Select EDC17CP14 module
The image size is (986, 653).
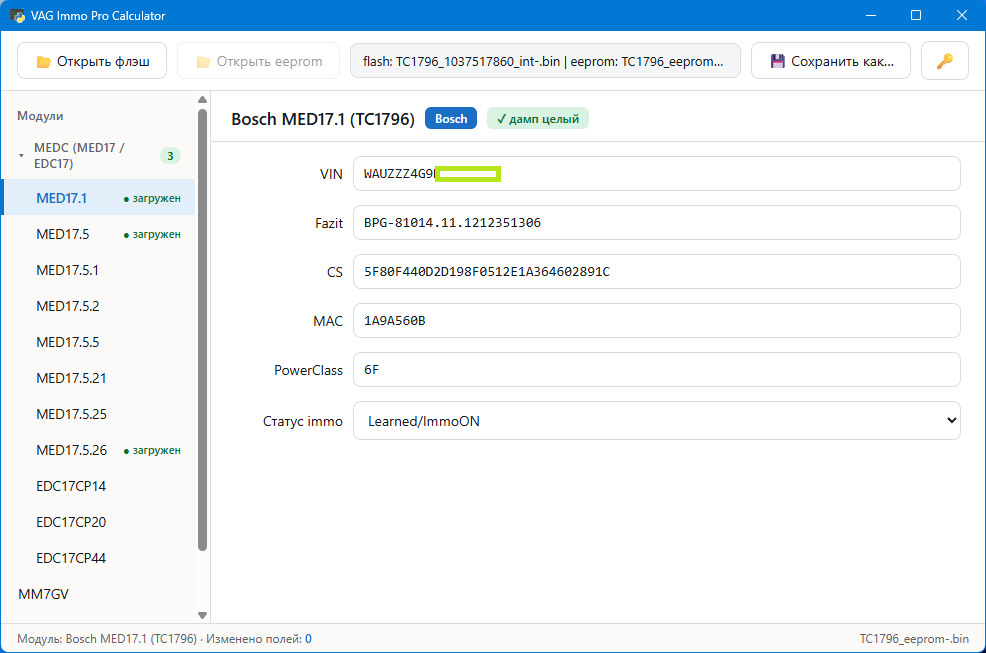coord(97,486)
